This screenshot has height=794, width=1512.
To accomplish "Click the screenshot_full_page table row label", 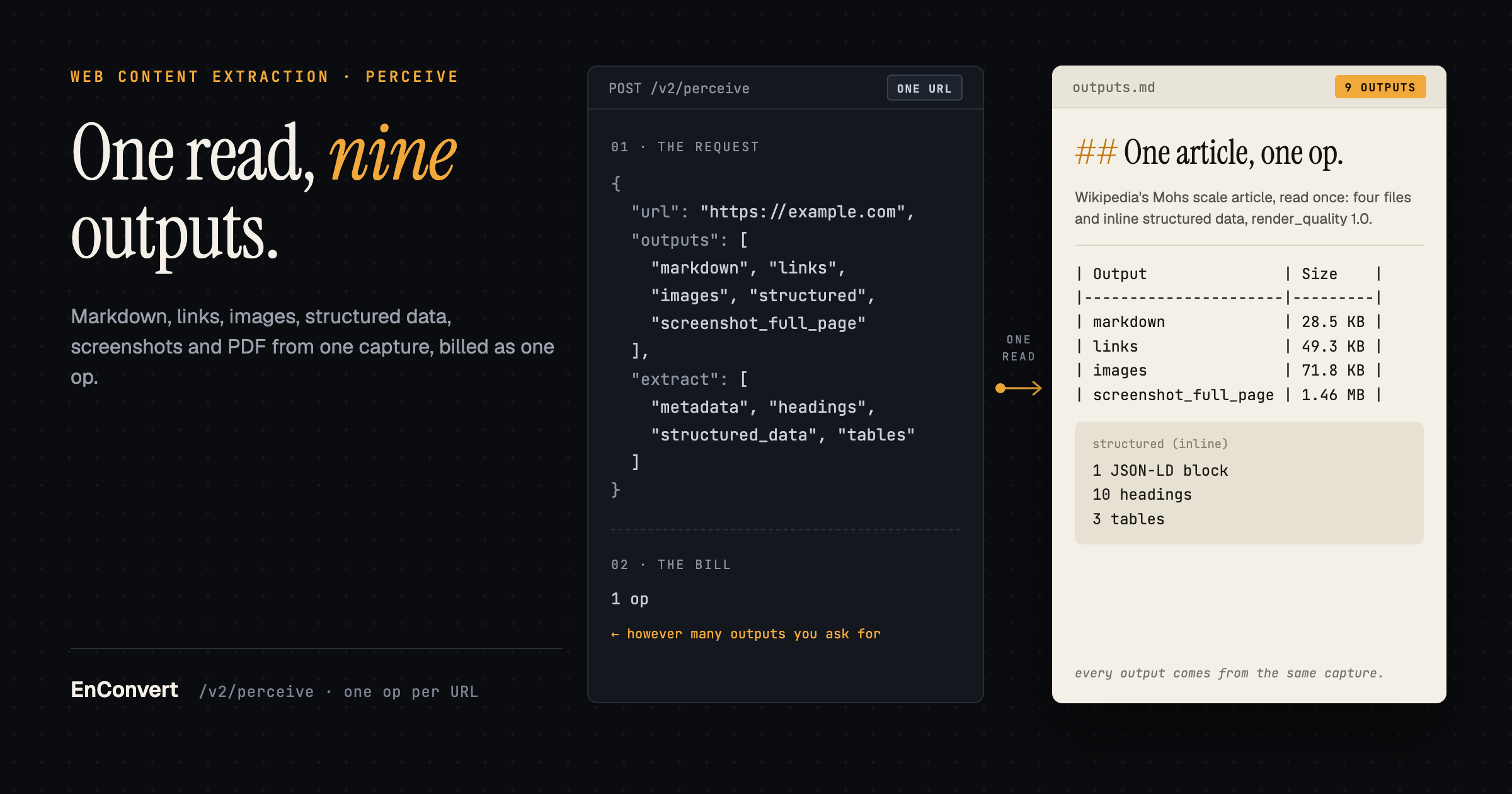I will point(1183,395).
